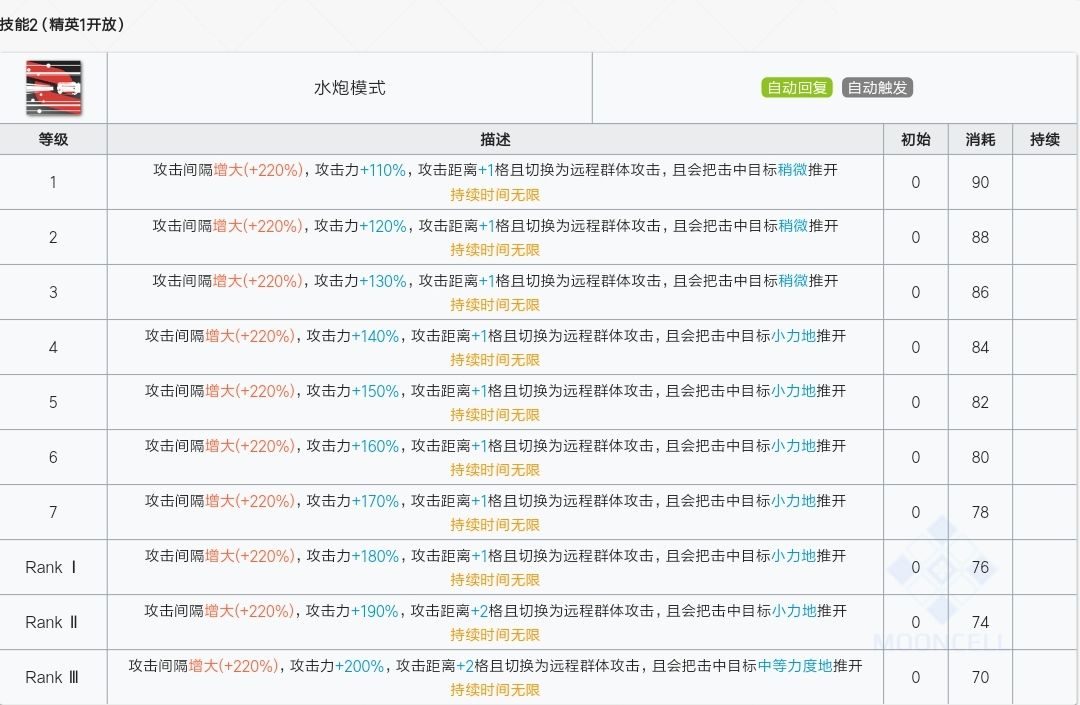Click the cost value 80
Image resolution: width=1080 pixels, height=705 pixels.
[980, 458]
